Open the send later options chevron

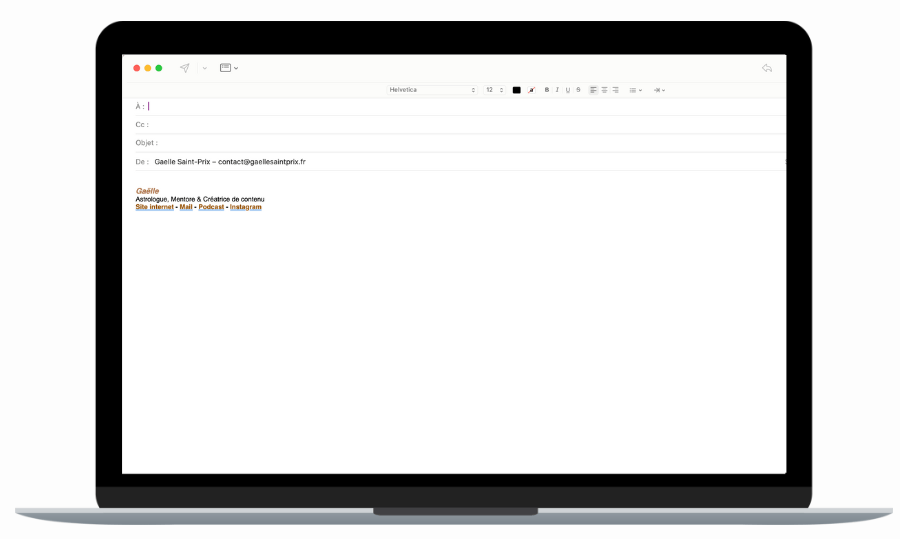(204, 68)
